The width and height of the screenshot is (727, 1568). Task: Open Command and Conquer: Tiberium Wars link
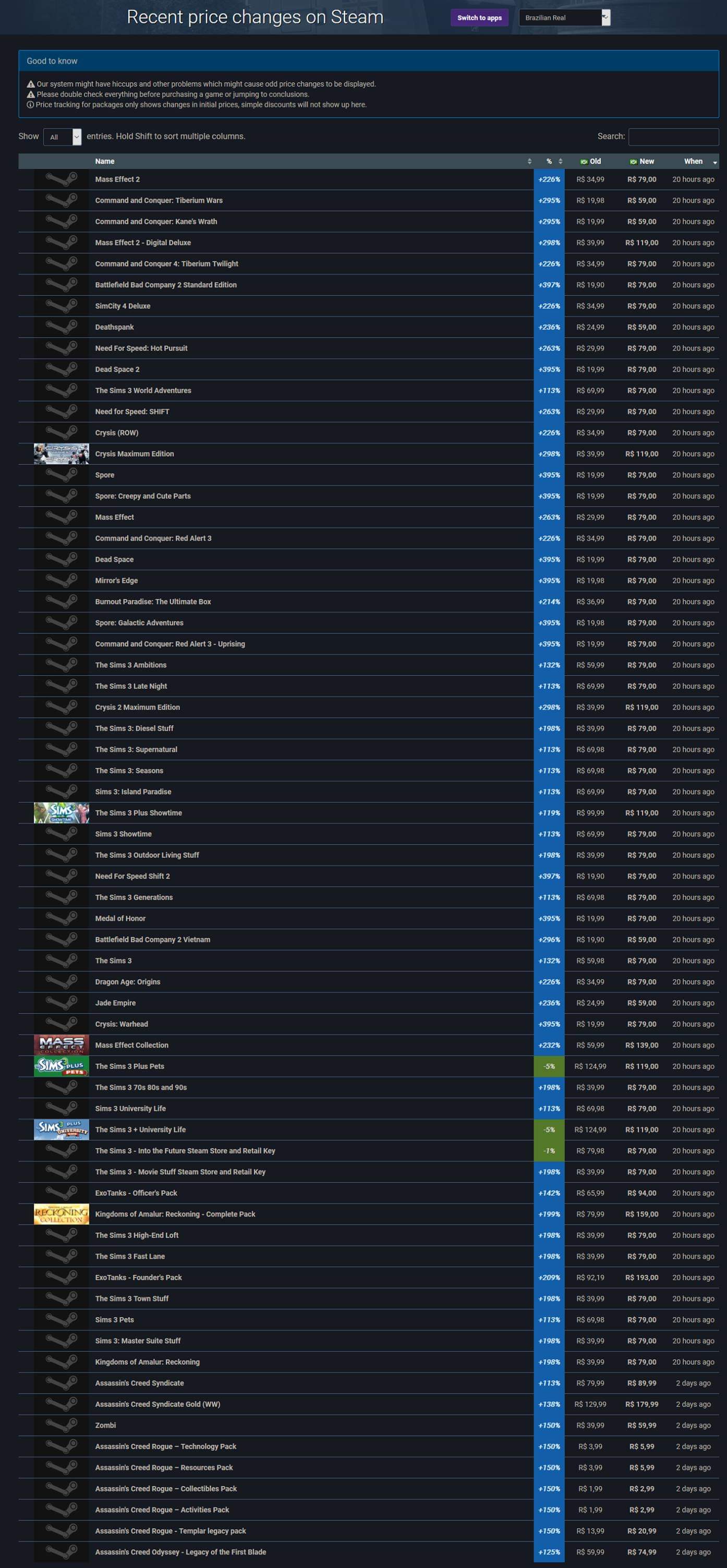[x=159, y=201]
